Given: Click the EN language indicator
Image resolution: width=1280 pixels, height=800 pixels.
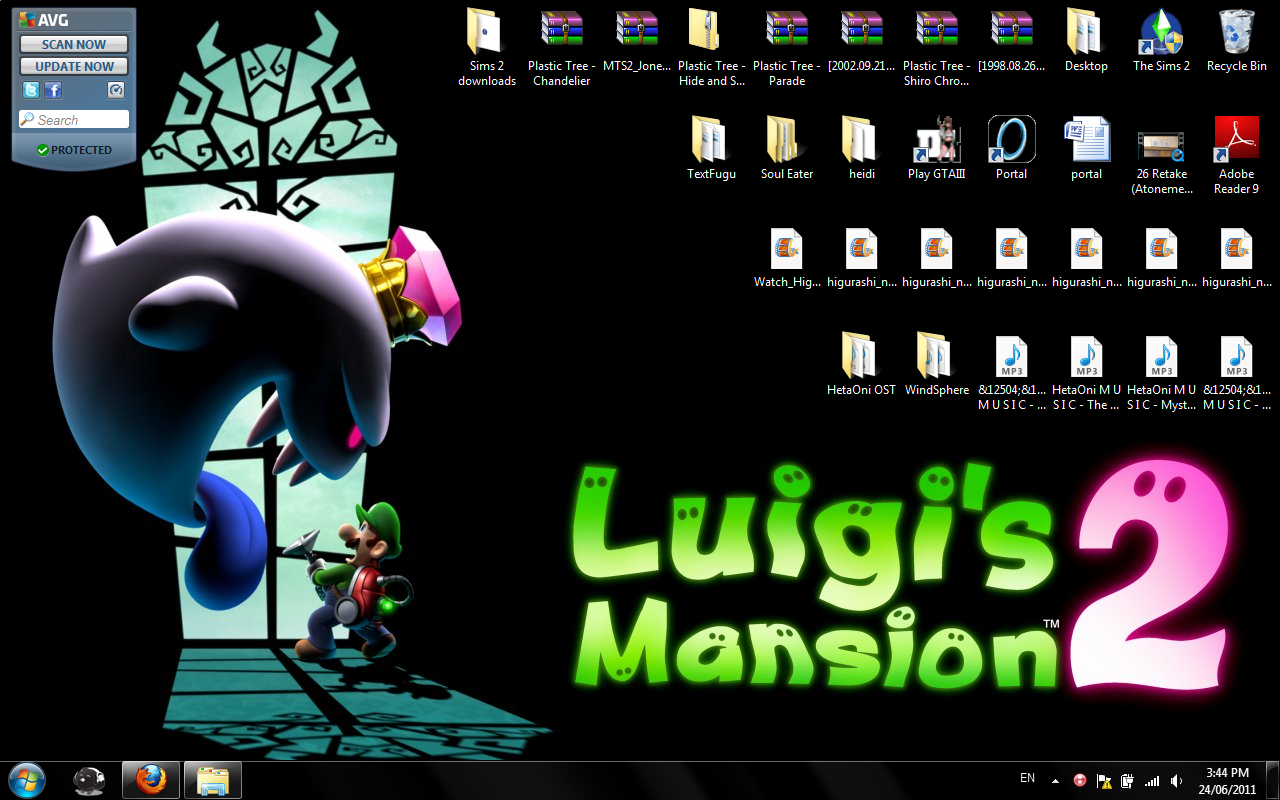Looking at the screenshot, I should tap(1027, 778).
